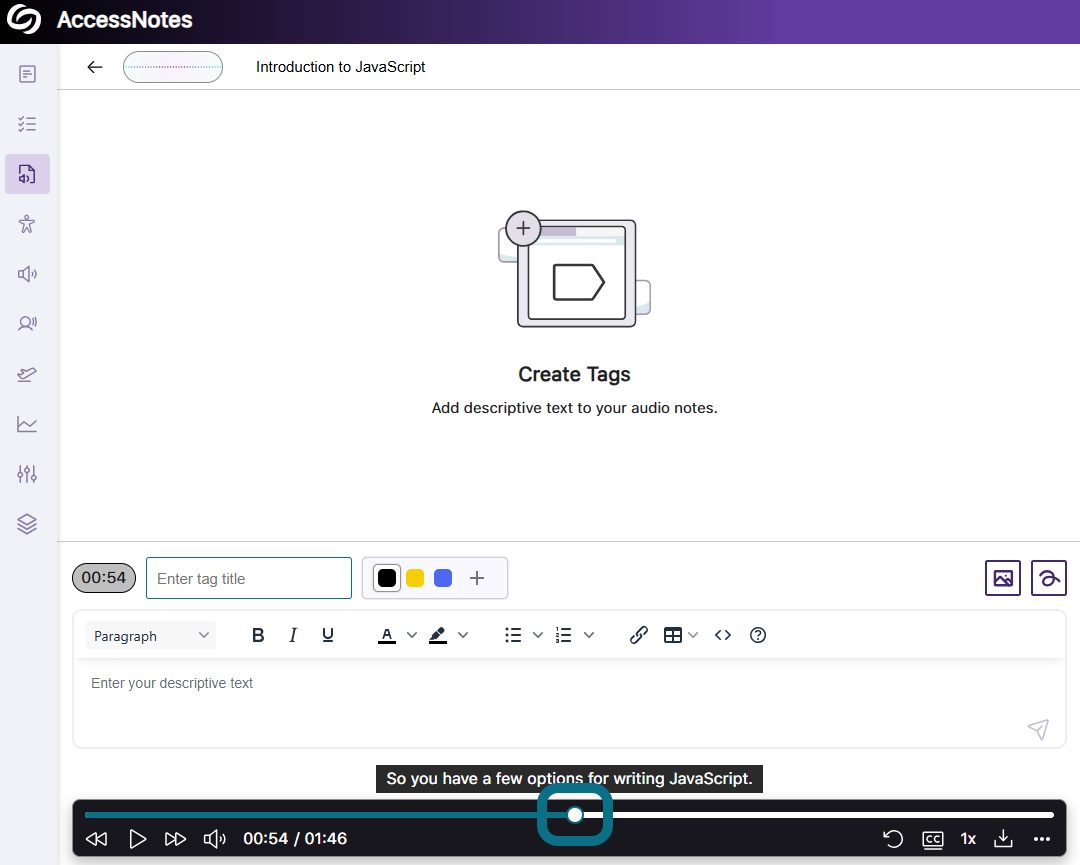Screen dimensions: 1080x865
Task: Expand the highlight color dropdown arrow
Action: [463, 635]
